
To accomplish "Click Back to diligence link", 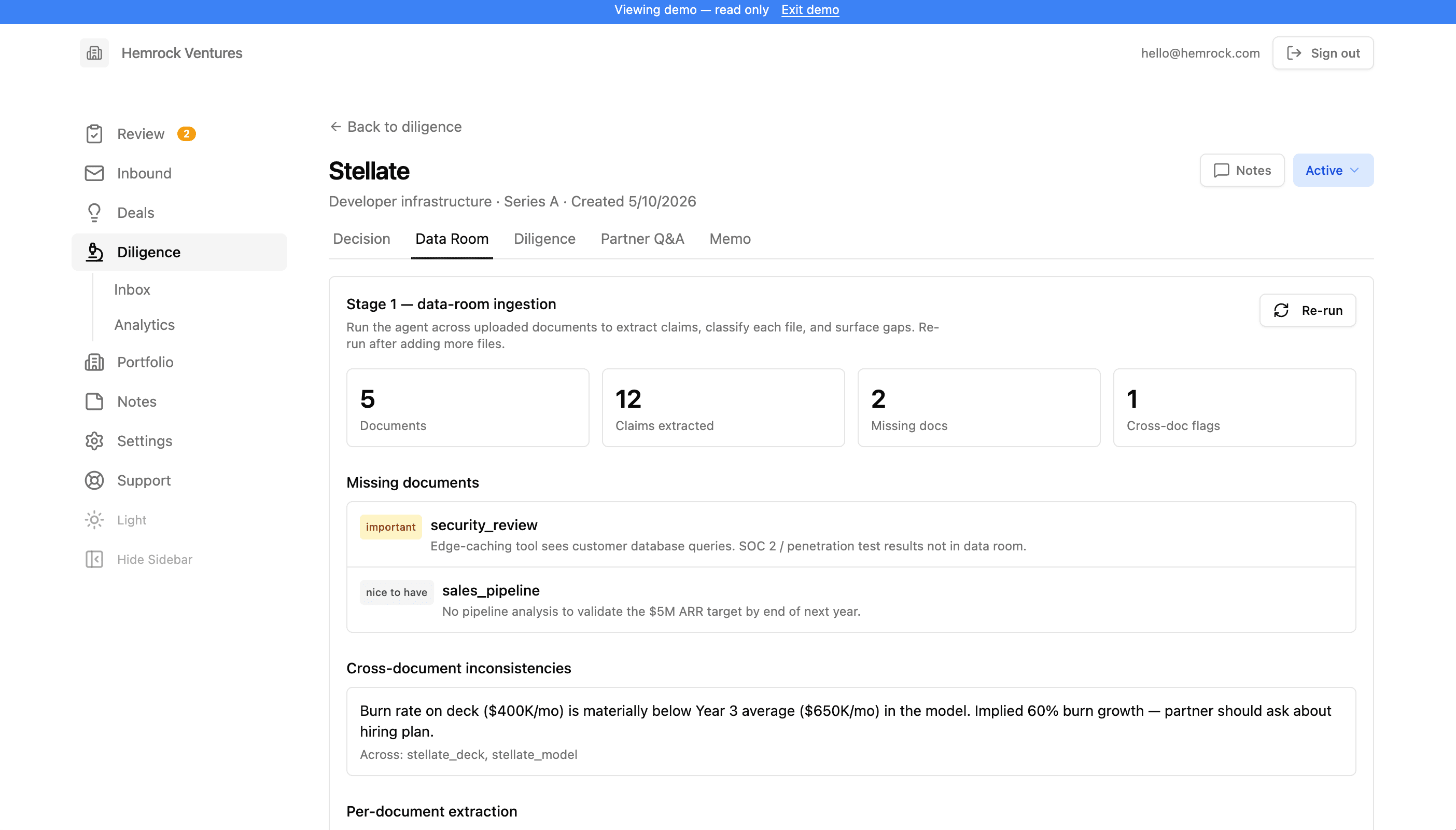I will (x=396, y=127).
